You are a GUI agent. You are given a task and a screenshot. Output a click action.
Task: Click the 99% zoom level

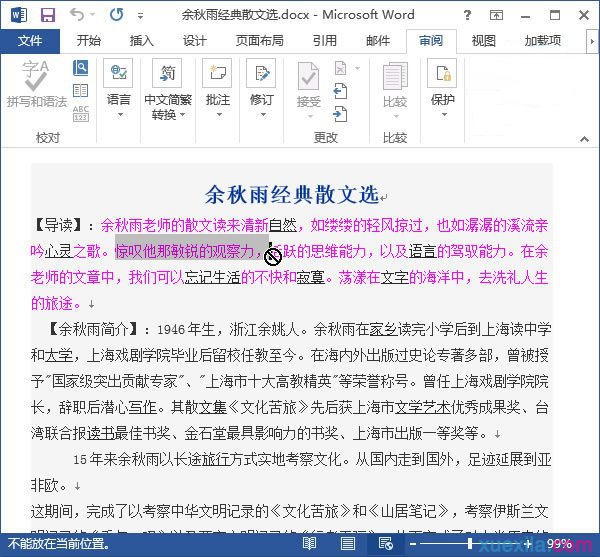coord(559,543)
